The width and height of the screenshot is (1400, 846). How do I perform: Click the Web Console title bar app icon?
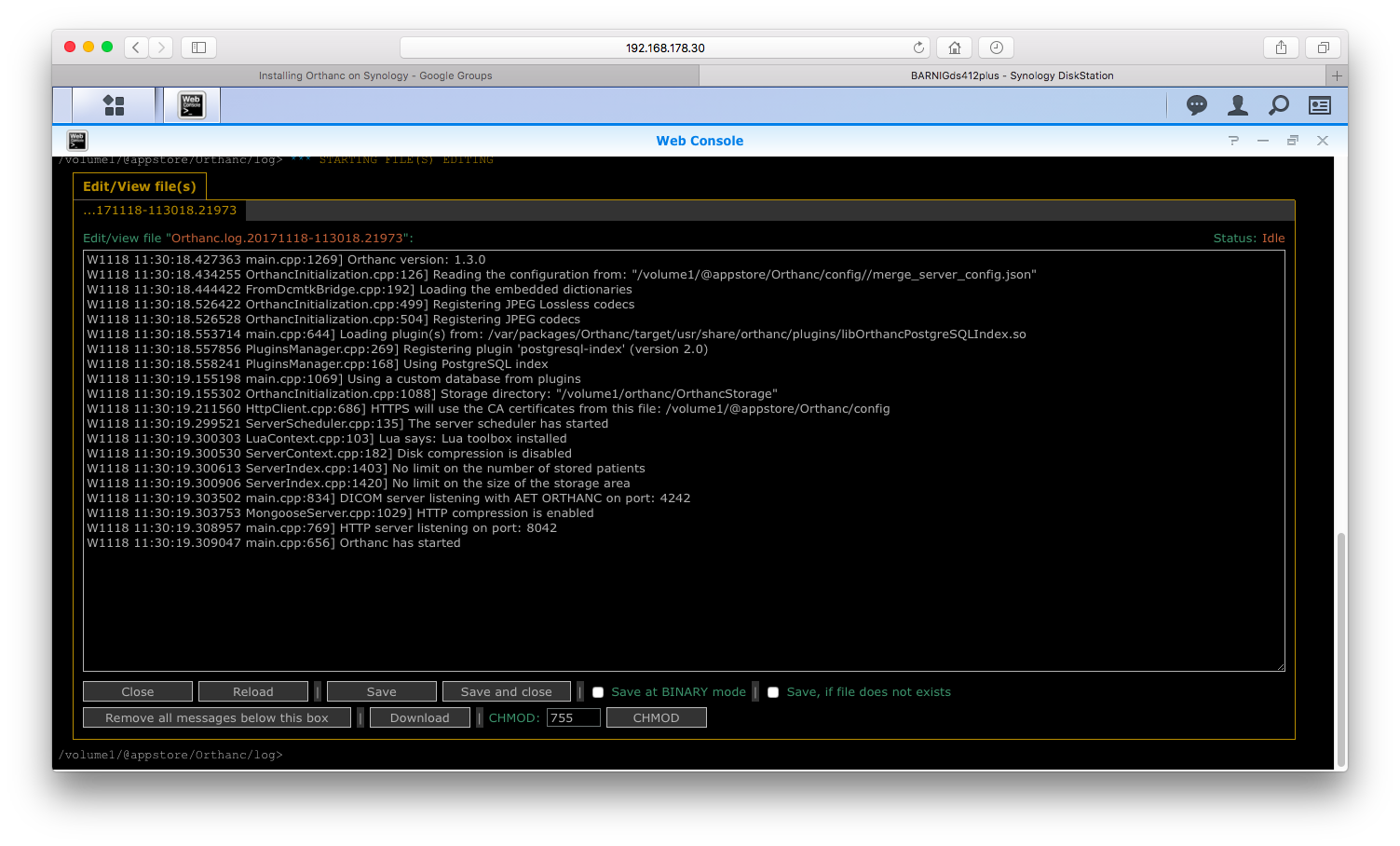pyautogui.click(x=77, y=141)
